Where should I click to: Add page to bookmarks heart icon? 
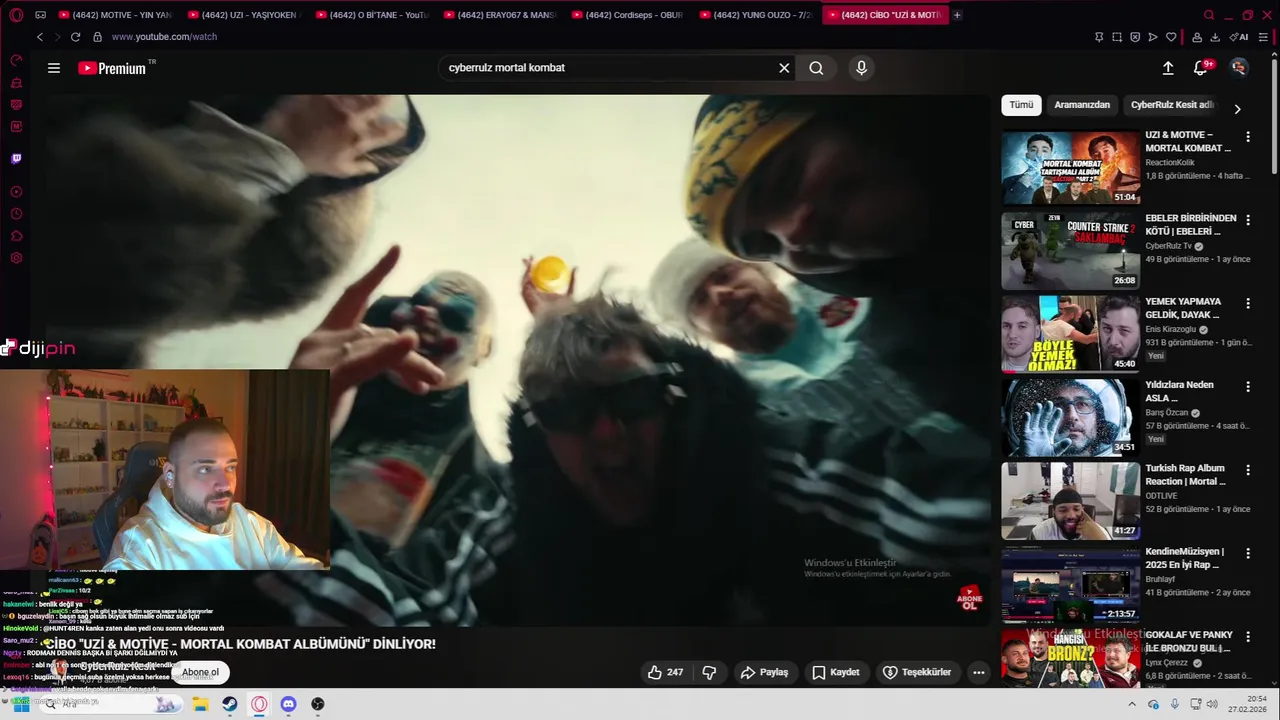pos(1171,37)
